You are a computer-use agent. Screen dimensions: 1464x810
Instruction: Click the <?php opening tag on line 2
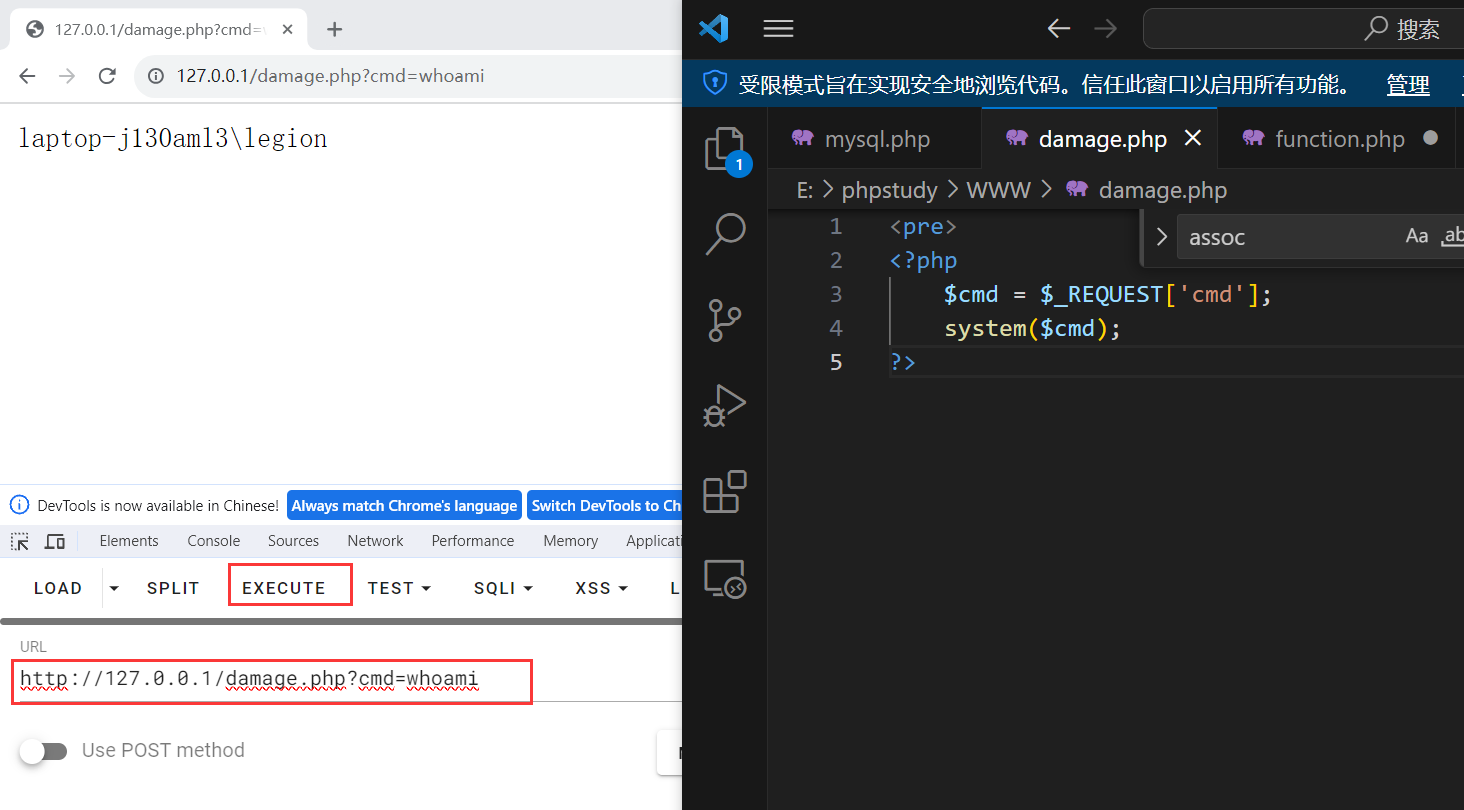923,261
